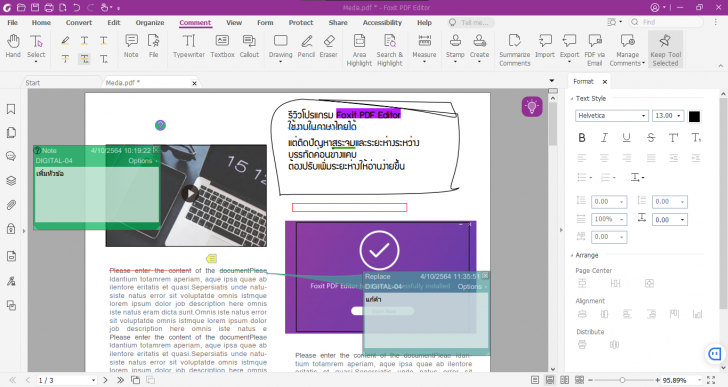Collapse the Arrange section

572,255
